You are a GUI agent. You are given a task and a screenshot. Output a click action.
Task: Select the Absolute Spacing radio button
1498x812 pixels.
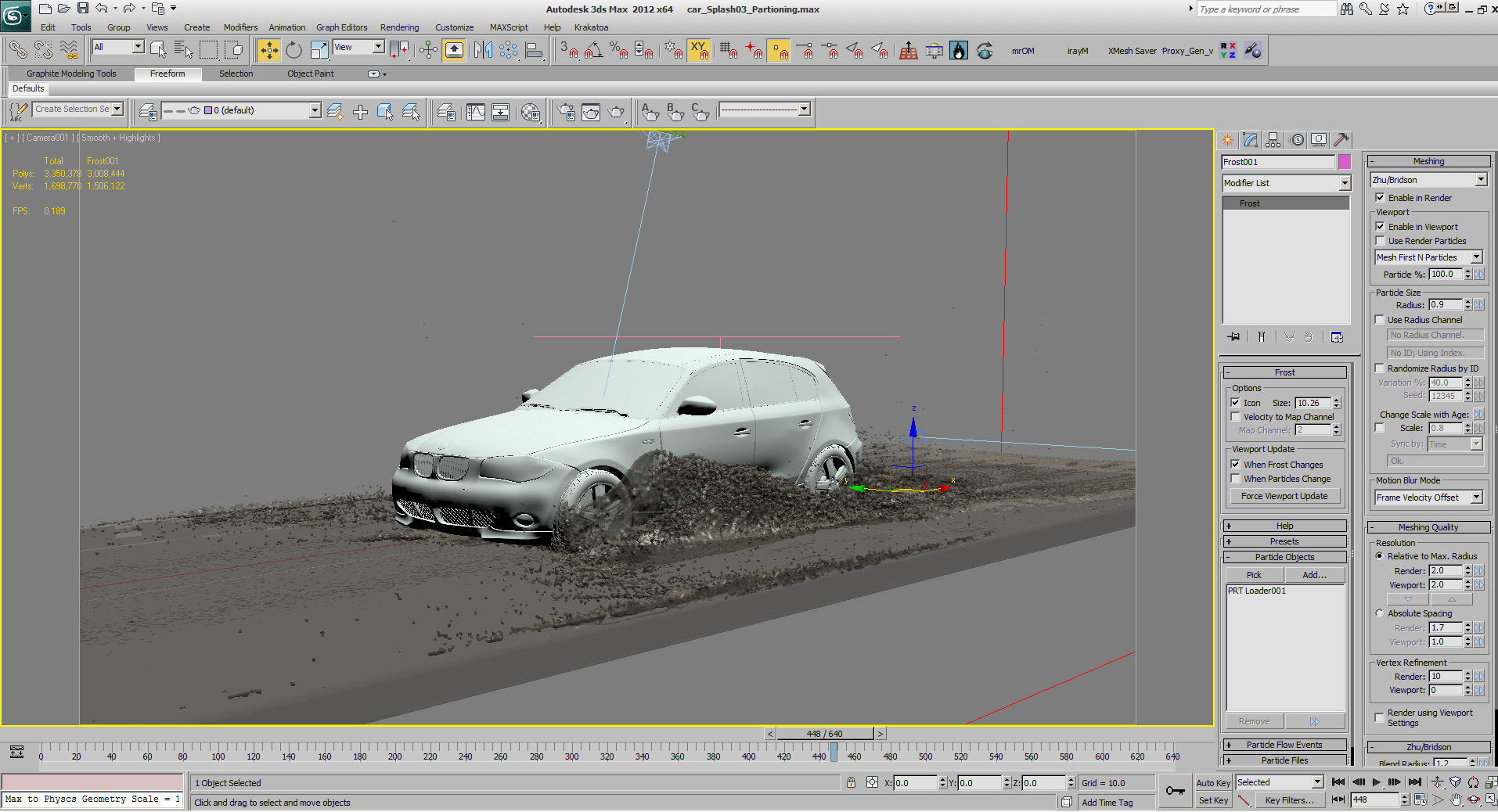(x=1380, y=613)
